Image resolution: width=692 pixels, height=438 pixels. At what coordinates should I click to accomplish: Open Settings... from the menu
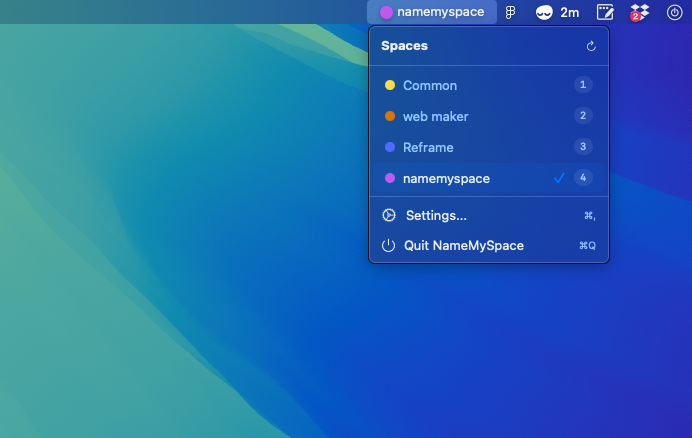coord(489,215)
